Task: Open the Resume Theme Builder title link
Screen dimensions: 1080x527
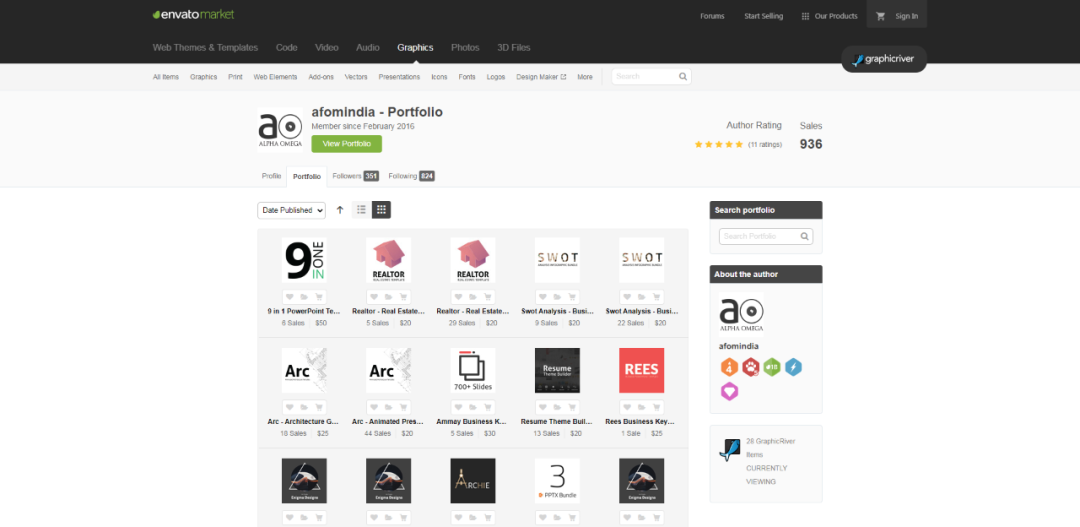Action: 557,422
